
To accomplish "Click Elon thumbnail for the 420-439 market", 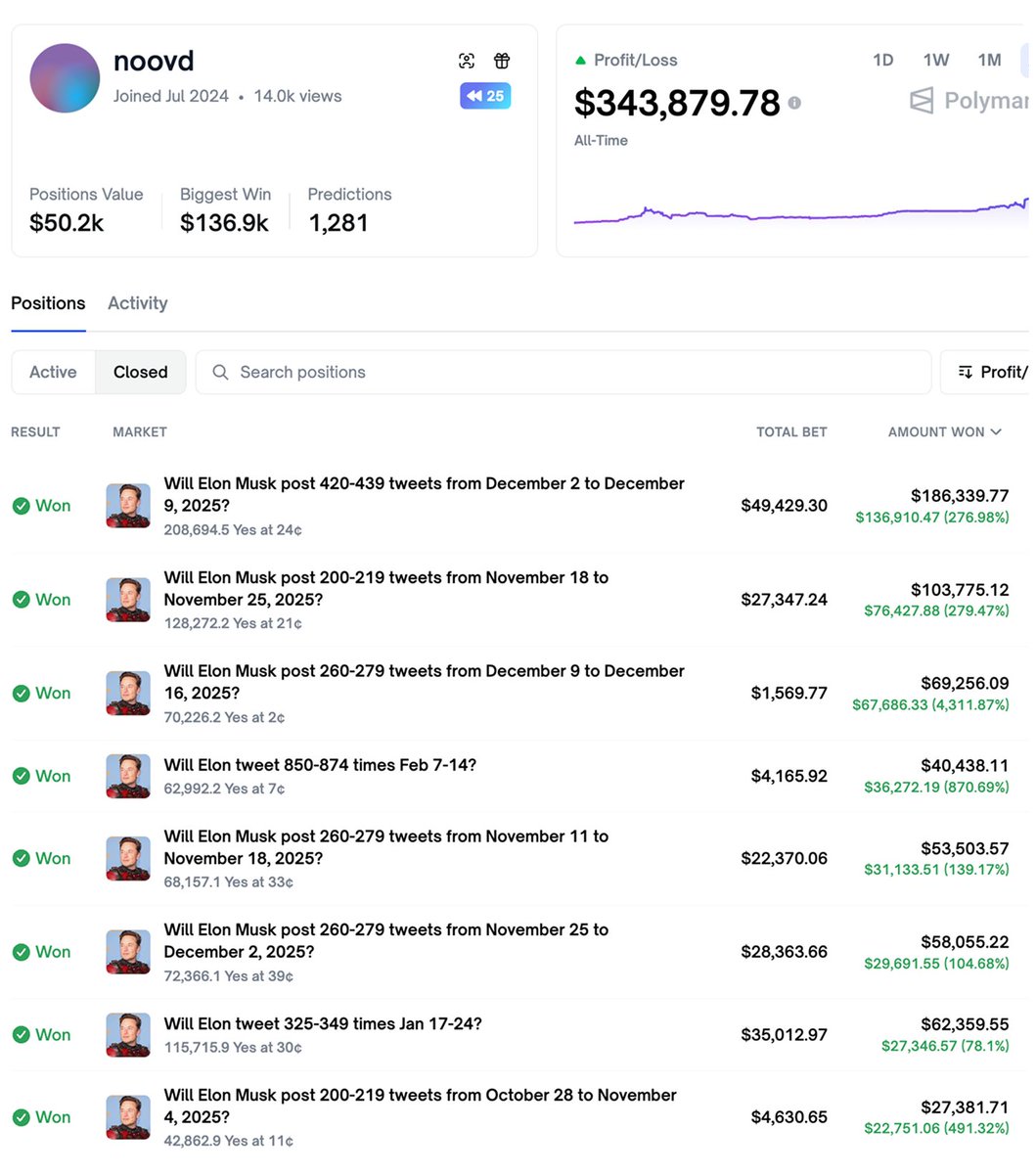I will 128,506.
